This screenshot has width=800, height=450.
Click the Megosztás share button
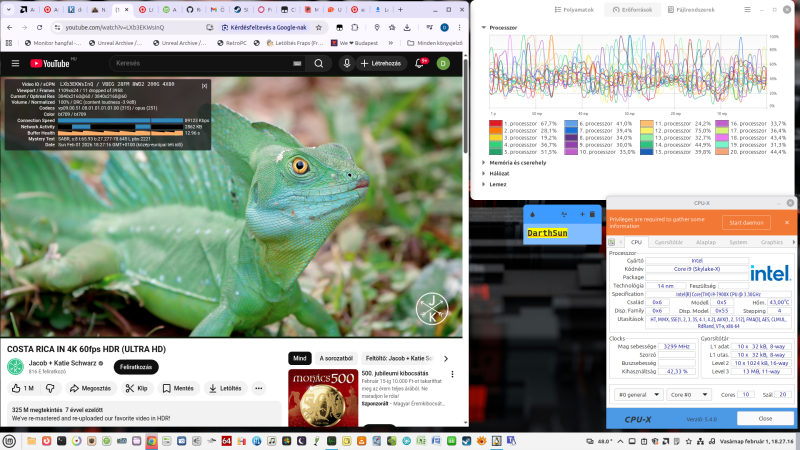pos(90,388)
